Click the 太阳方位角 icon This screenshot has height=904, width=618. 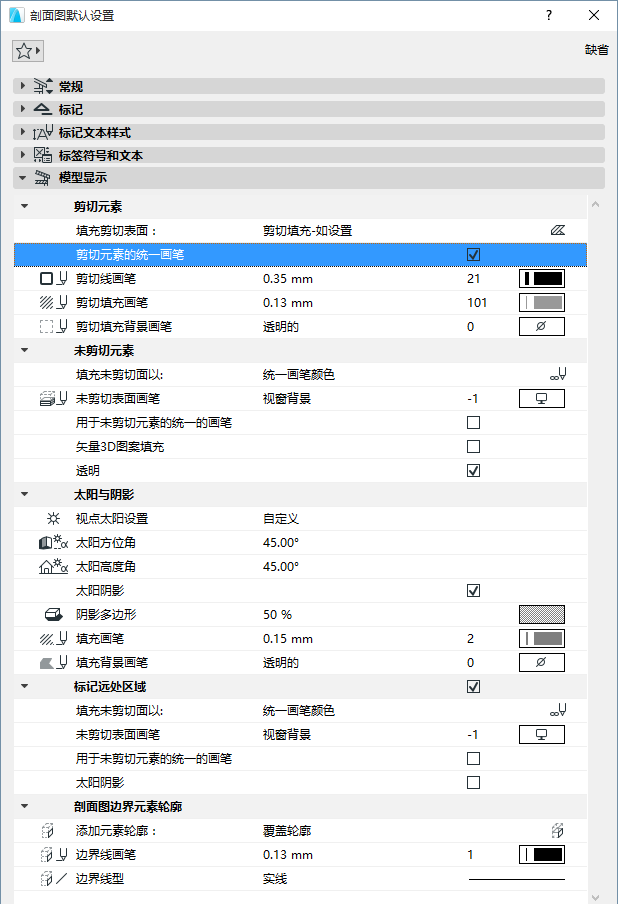pos(54,543)
